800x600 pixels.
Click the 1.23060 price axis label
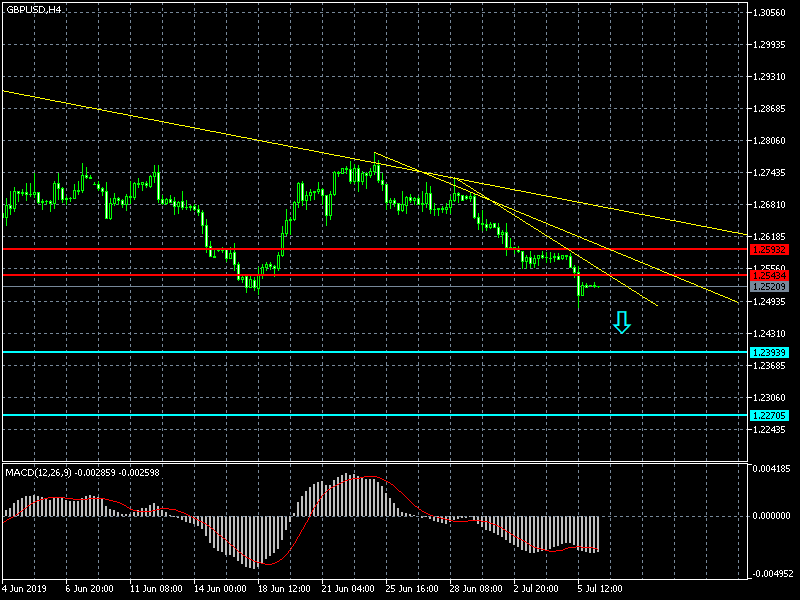[x=769, y=397]
